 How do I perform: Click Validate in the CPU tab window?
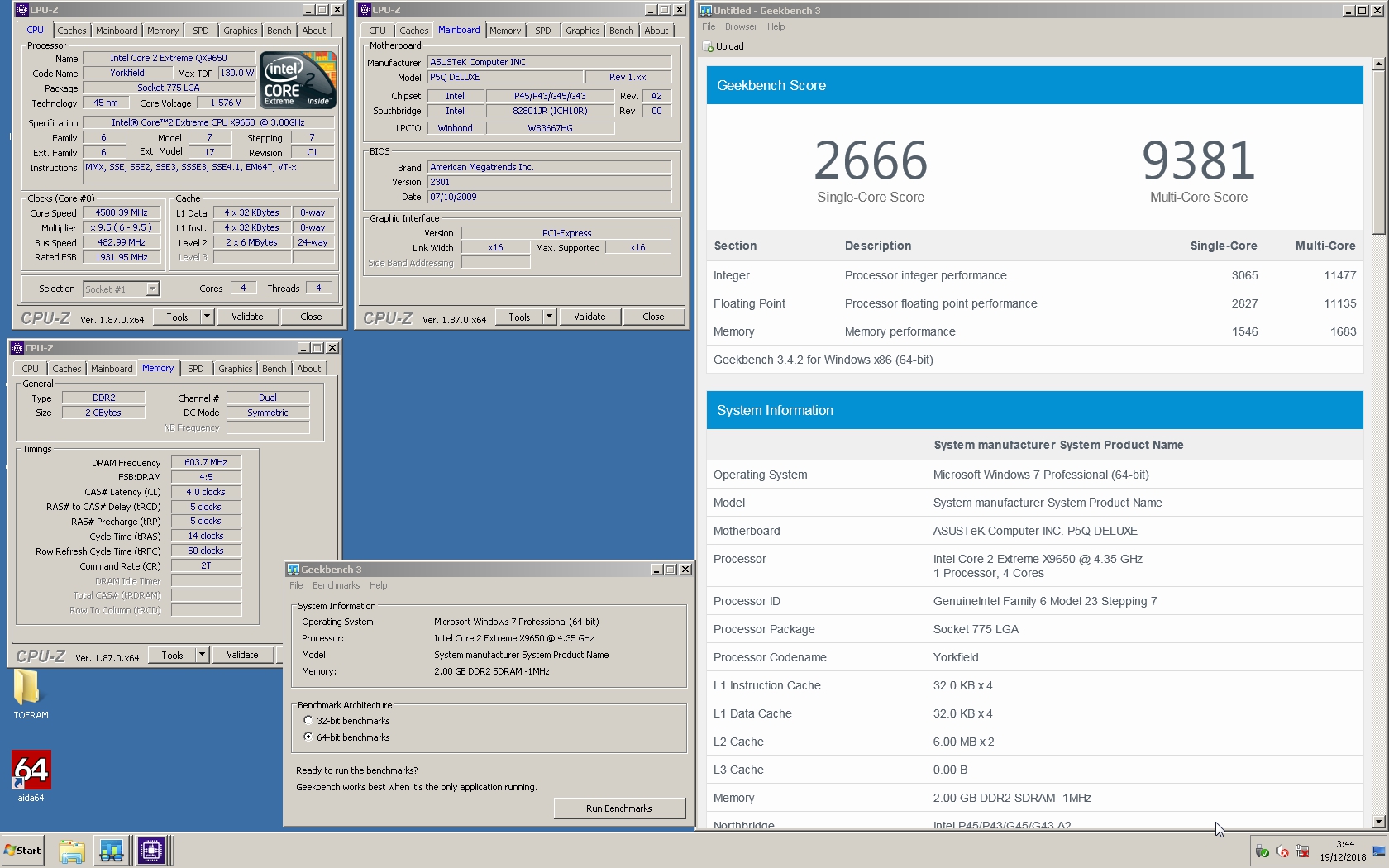point(247,317)
